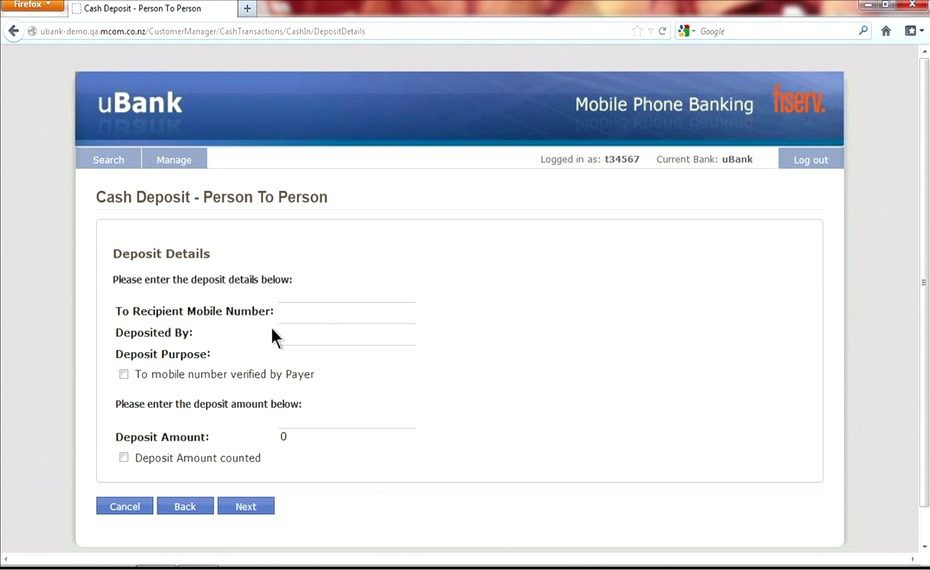Click the uBank logo

click(140, 103)
